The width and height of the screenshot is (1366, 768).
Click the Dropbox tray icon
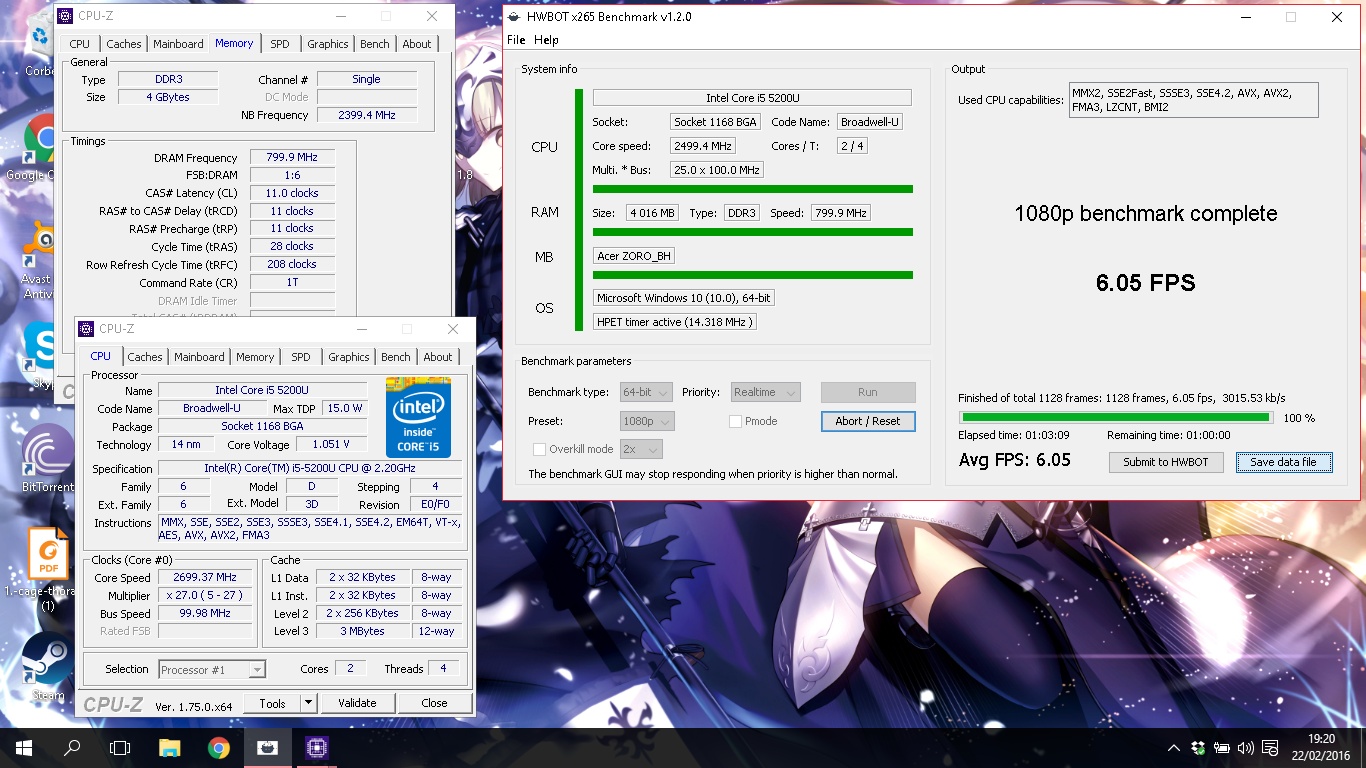click(1198, 748)
